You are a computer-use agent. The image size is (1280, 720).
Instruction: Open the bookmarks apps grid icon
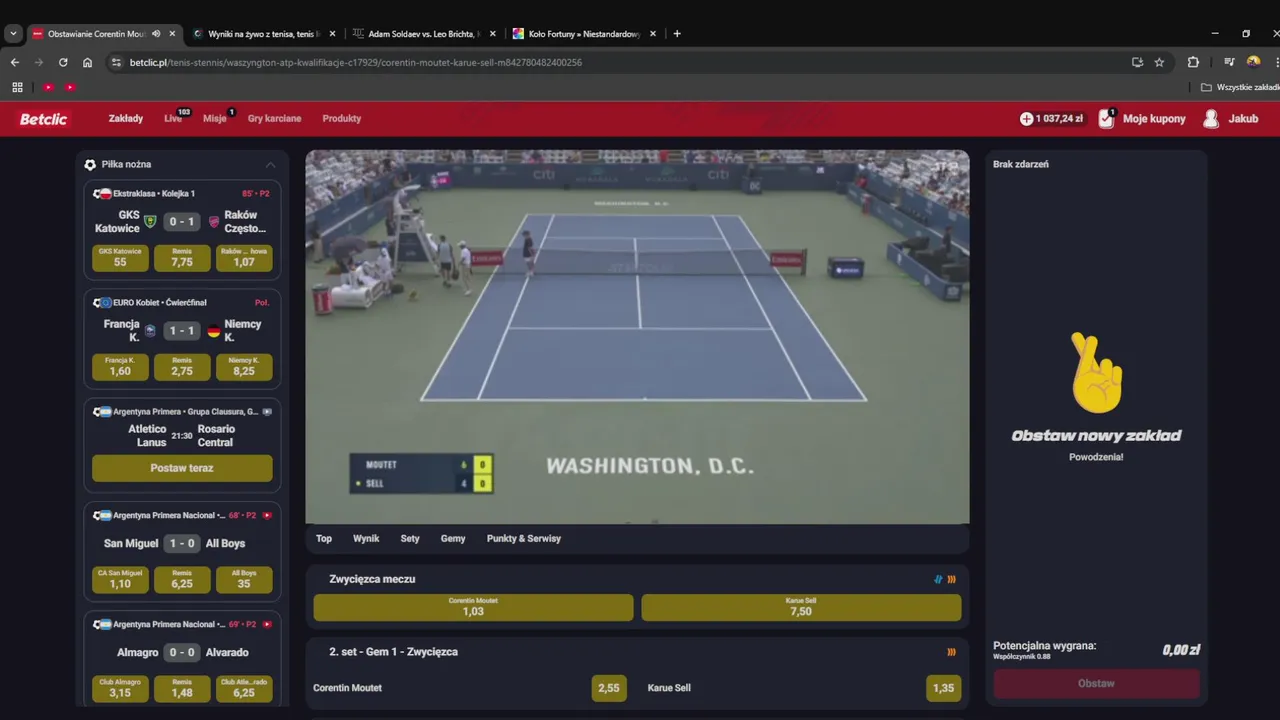click(x=17, y=87)
